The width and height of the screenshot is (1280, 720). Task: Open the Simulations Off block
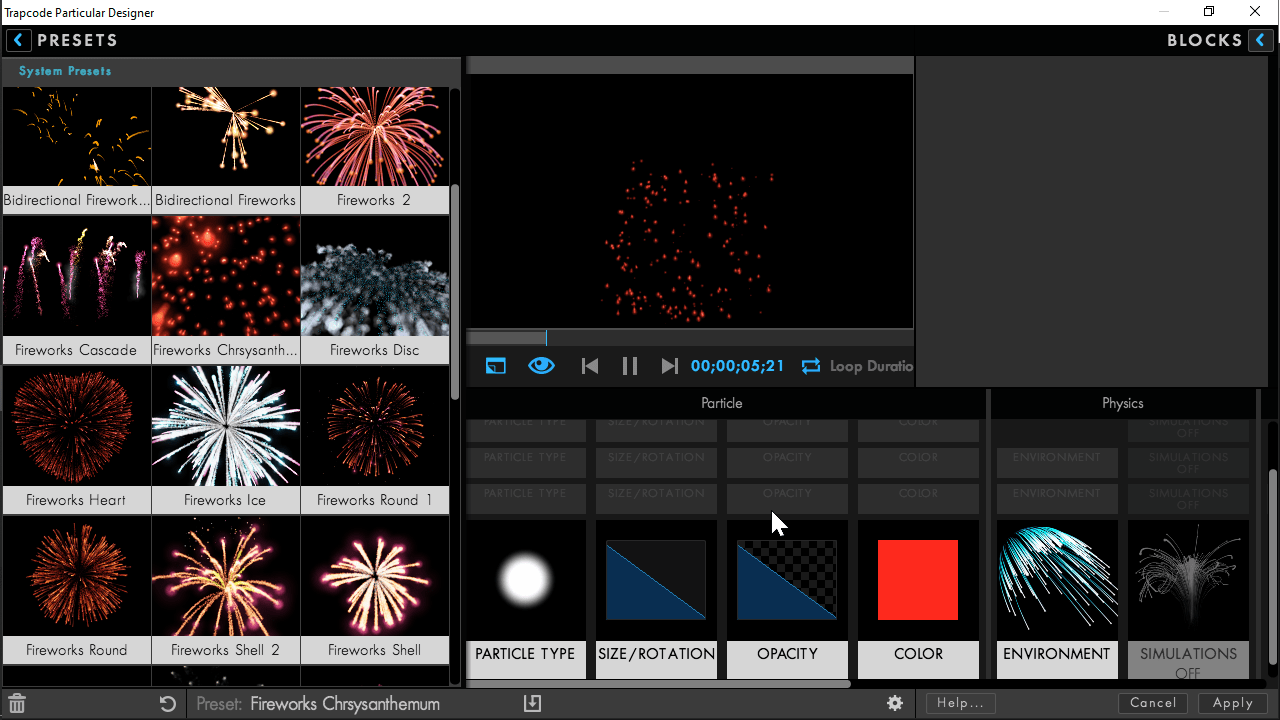click(1188, 599)
